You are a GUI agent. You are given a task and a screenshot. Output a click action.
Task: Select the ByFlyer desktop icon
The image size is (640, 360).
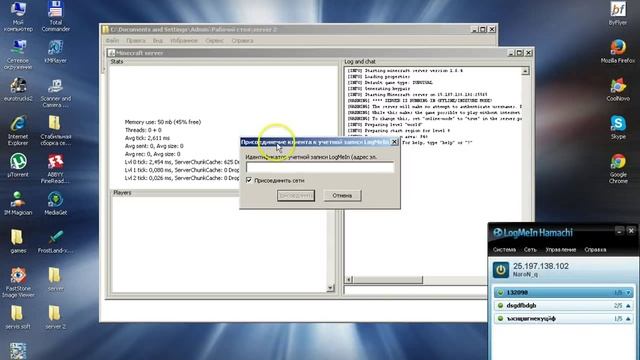click(618, 13)
